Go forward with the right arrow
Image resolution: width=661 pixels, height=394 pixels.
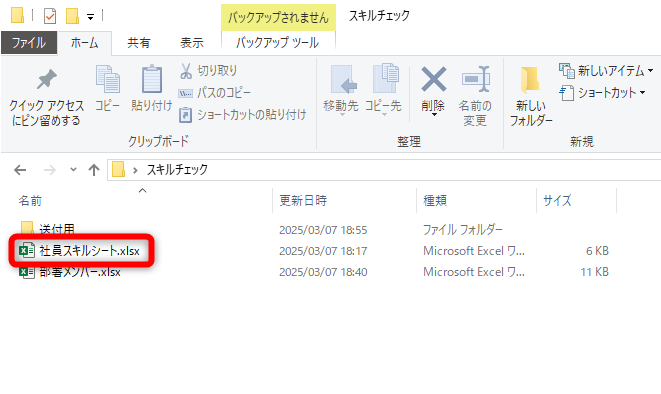(50, 170)
